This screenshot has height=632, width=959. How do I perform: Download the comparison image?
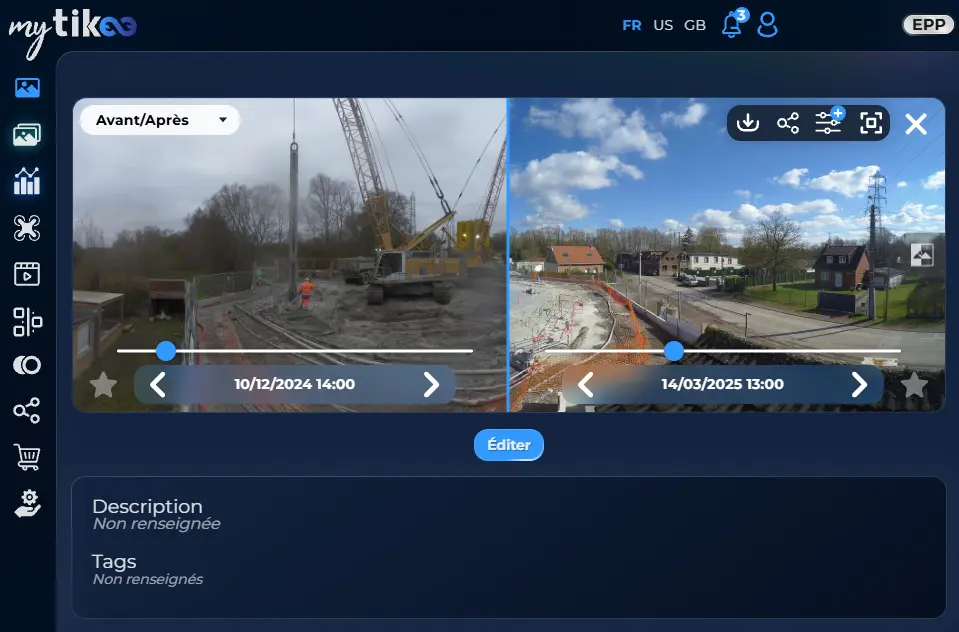(747, 123)
